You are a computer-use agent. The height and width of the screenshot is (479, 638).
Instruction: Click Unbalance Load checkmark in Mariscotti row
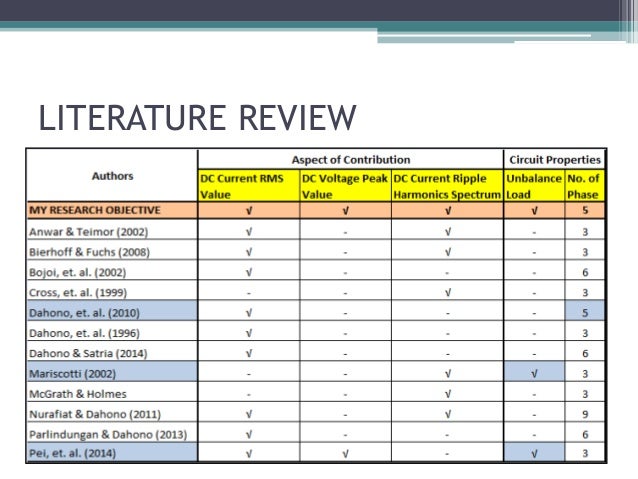tap(534, 374)
